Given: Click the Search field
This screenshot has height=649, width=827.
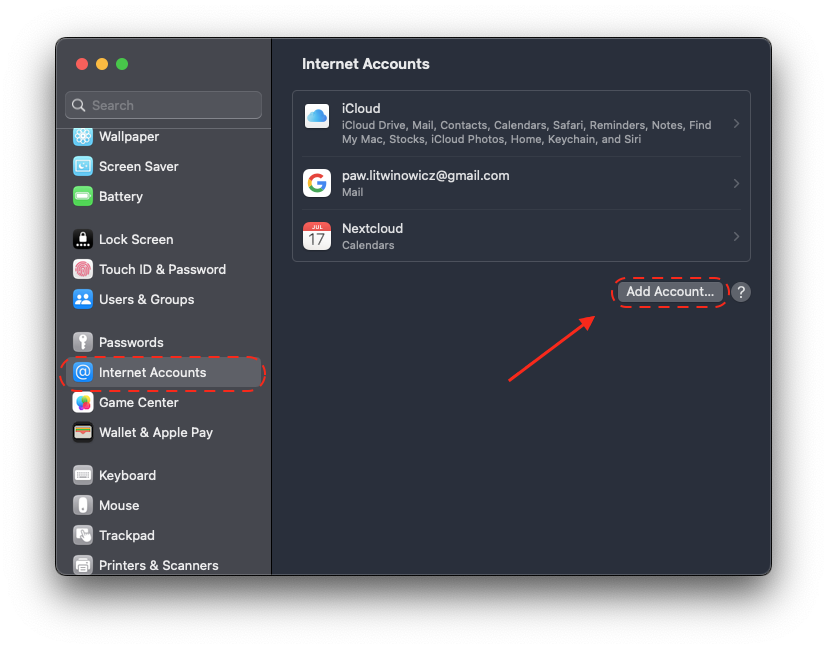Looking at the screenshot, I should pyautogui.click(x=163, y=105).
